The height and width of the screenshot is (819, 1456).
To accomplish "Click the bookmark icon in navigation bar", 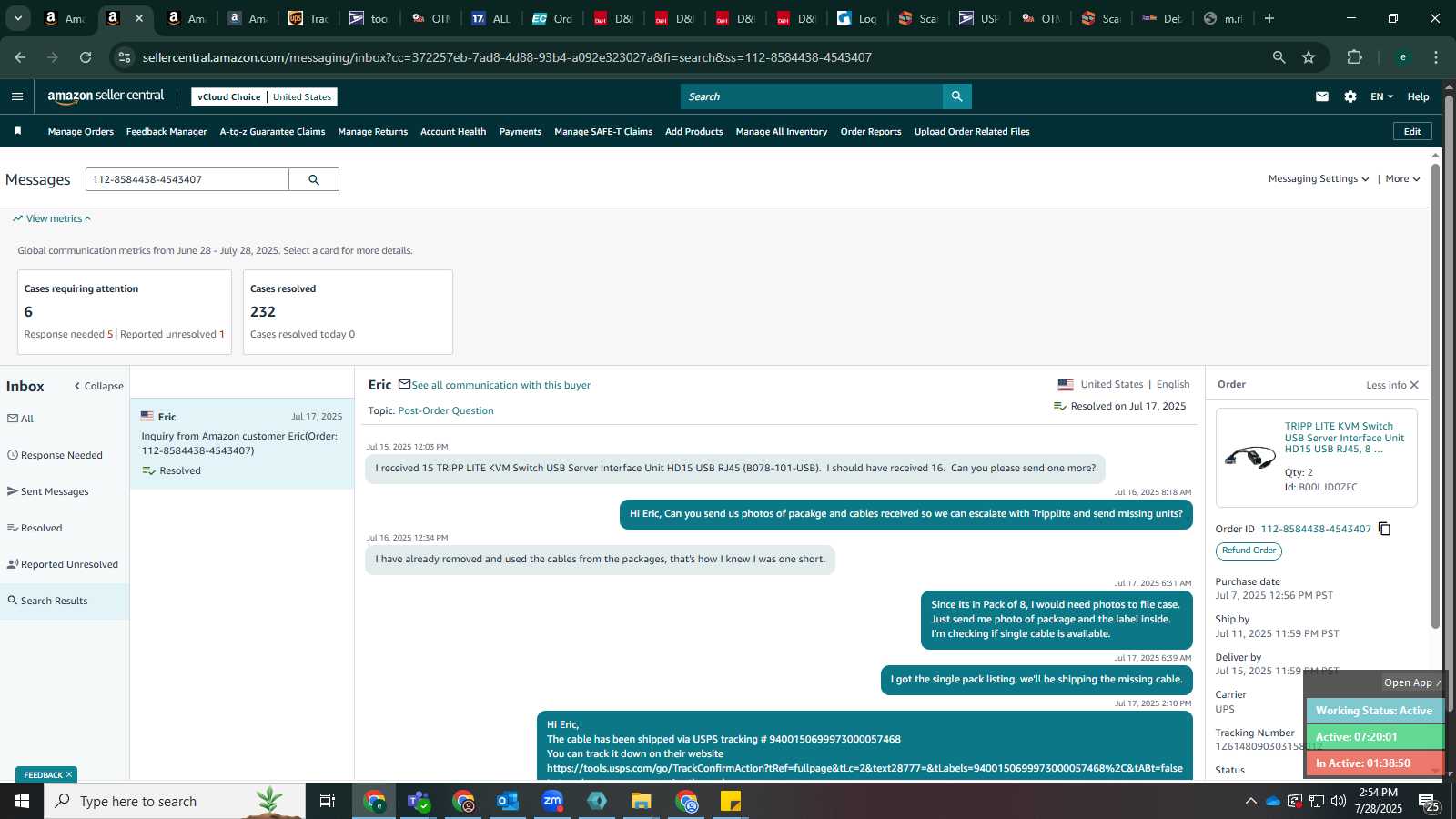I will tap(17, 131).
